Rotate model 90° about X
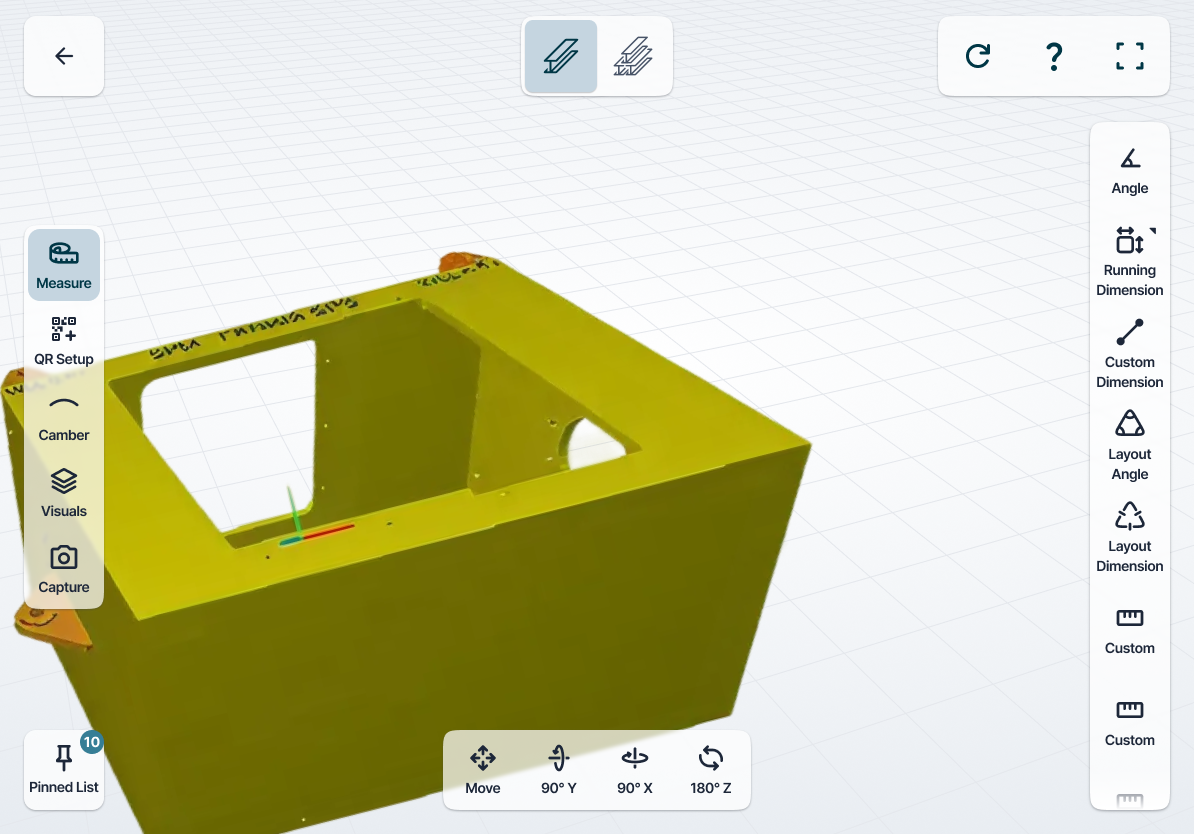 point(634,770)
